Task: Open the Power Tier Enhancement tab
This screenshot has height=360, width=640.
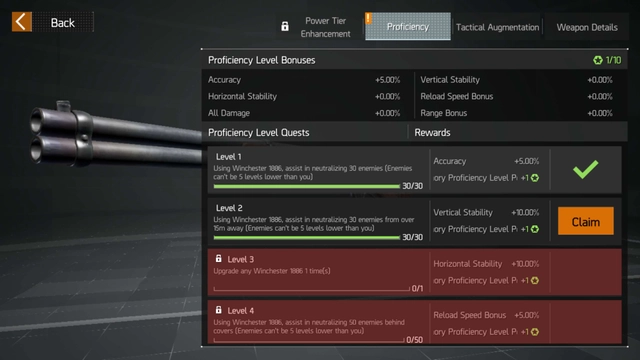Action: pyautogui.click(x=325, y=27)
